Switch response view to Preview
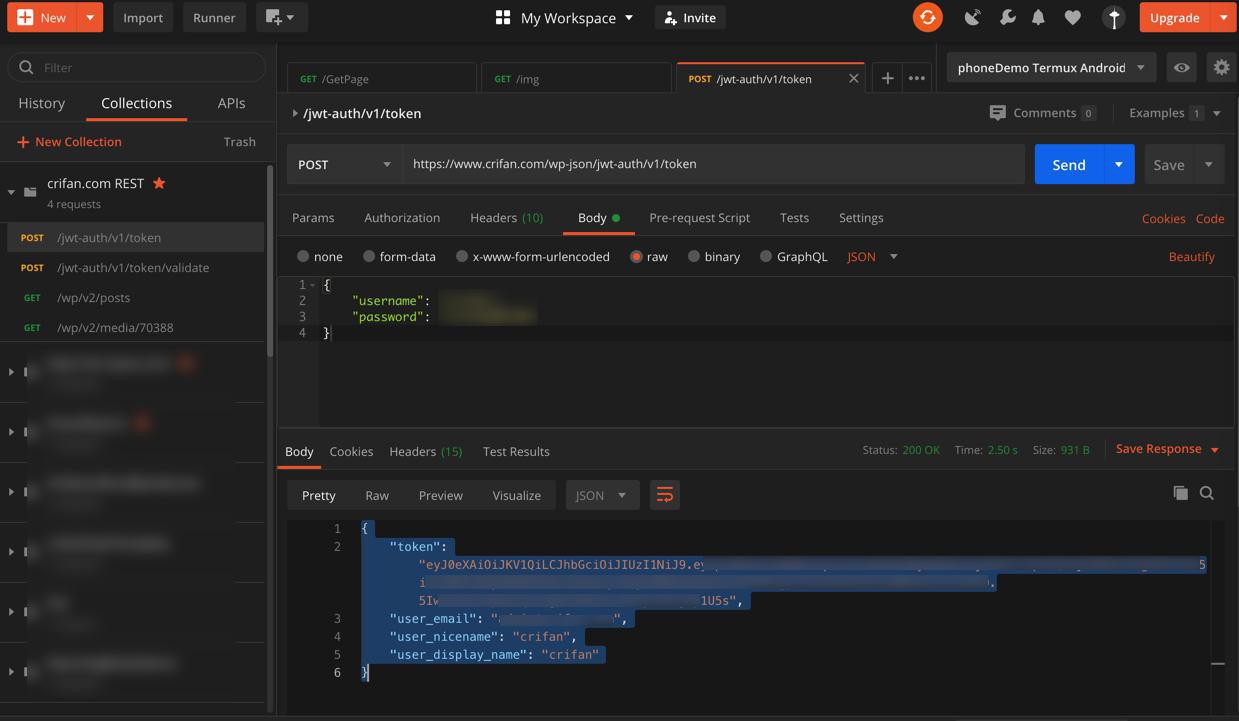This screenshot has width=1239, height=721. pos(440,495)
